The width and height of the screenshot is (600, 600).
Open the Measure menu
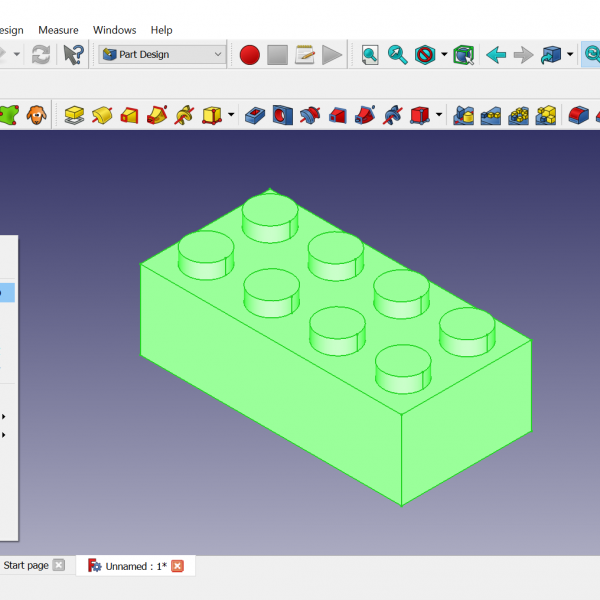(58, 30)
